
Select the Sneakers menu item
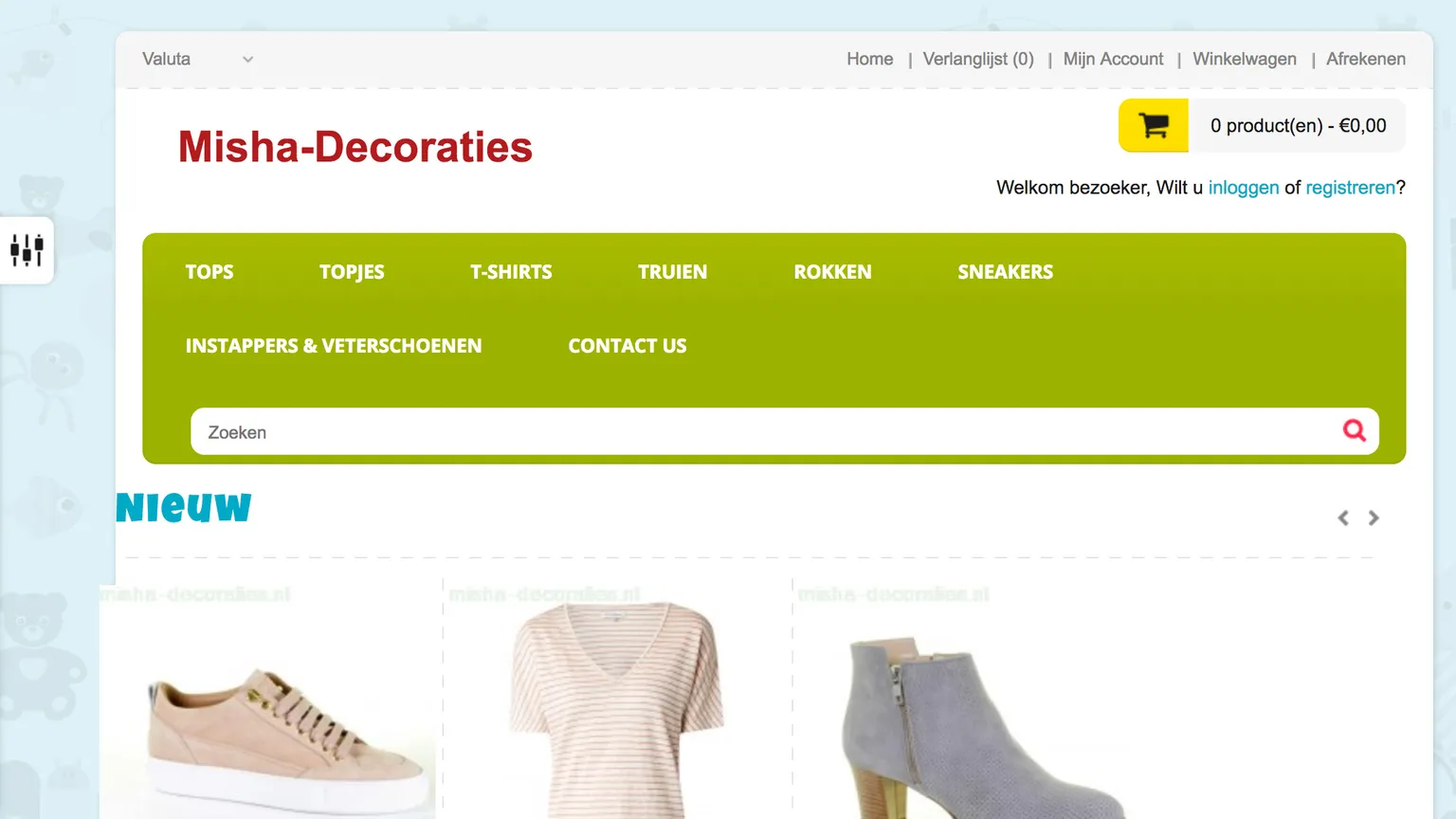click(x=1005, y=272)
